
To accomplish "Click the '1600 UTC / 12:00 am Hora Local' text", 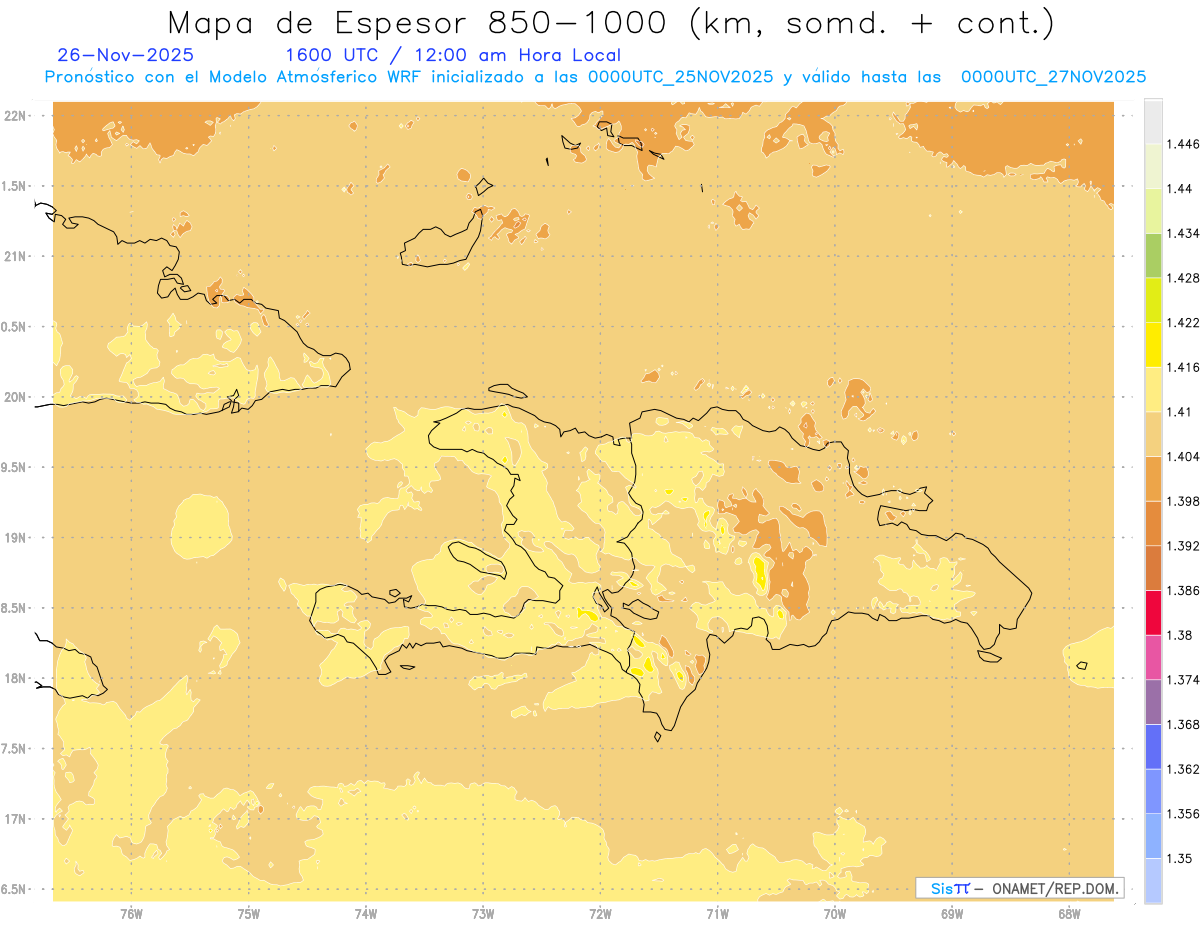I will tap(453, 55).
